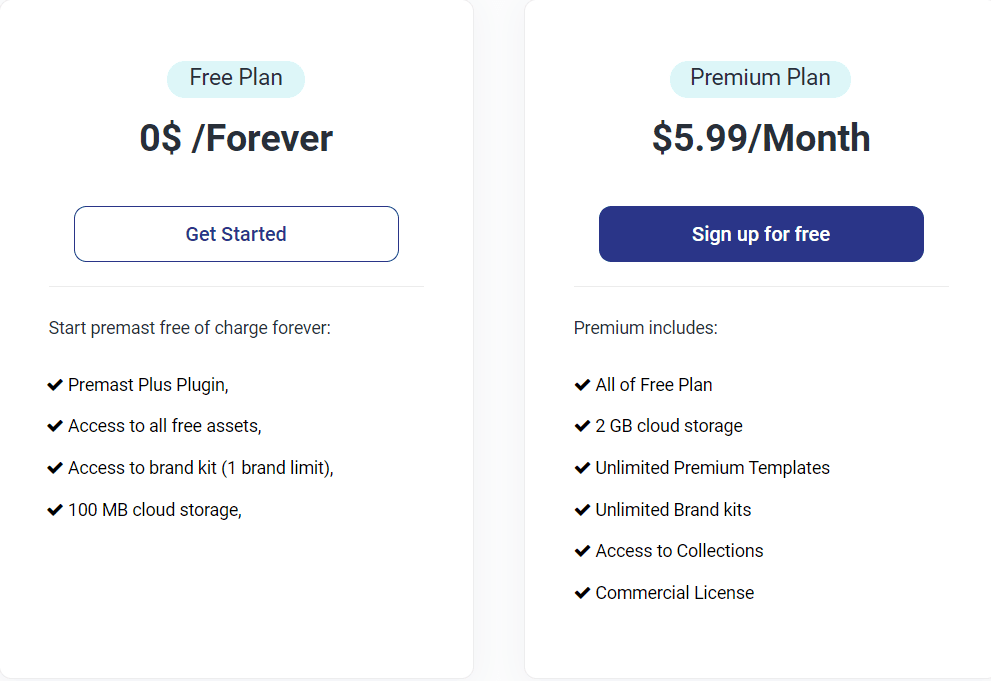The image size is (991, 681).
Task: Click the Unlimited Brand kits feature entry
Action: click(671, 509)
